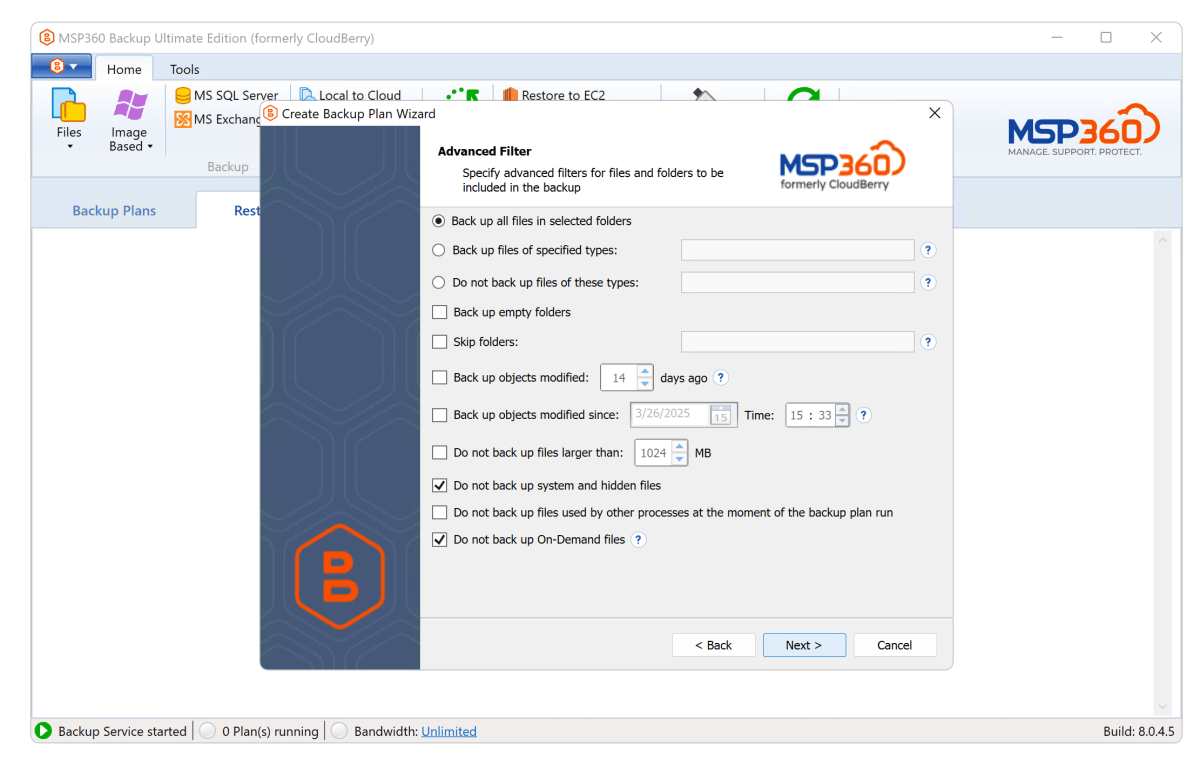
Task: Click the green dotted arrow ribbon icon
Action: 463,94
